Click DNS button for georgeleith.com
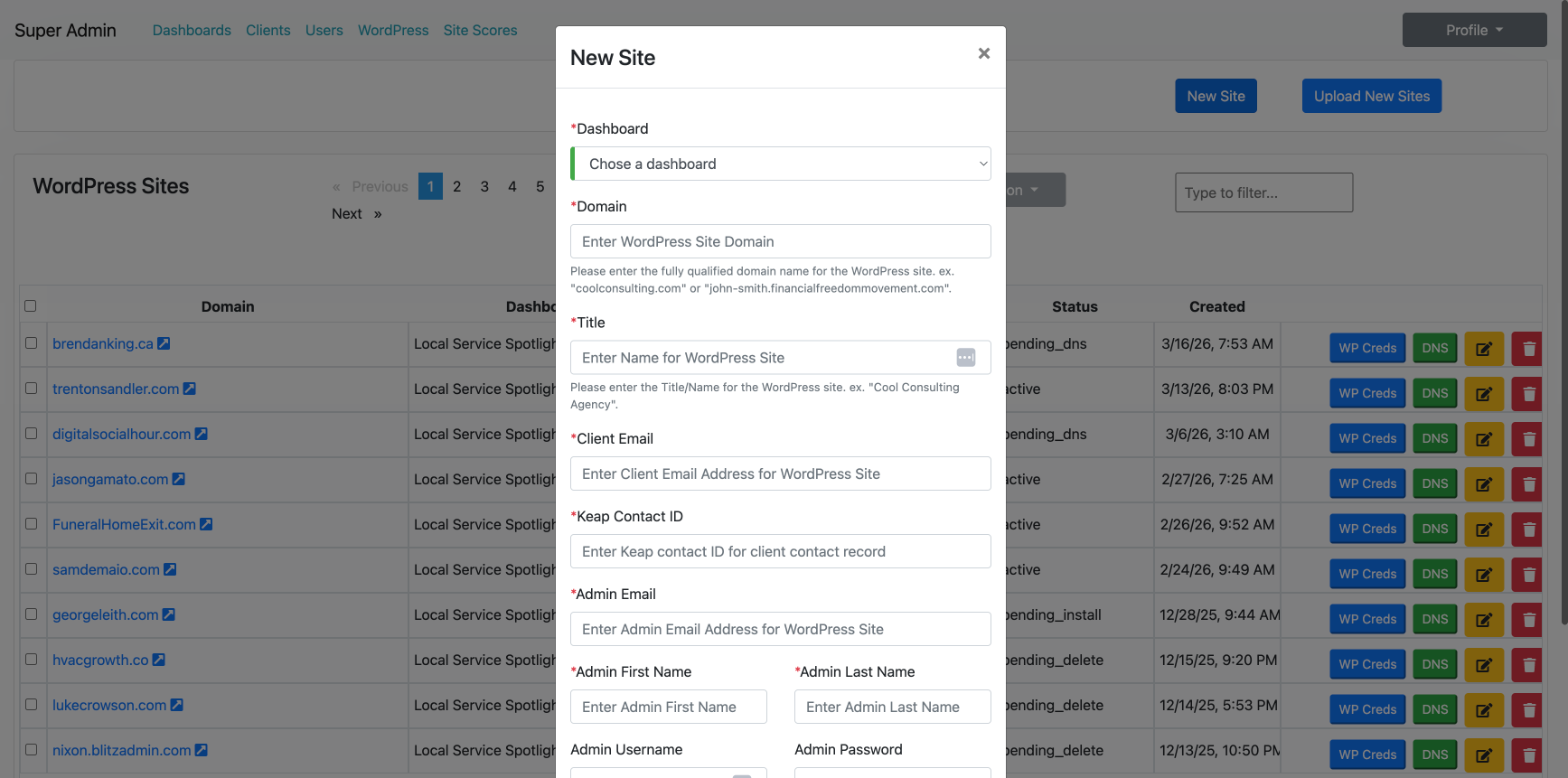 click(1435, 619)
